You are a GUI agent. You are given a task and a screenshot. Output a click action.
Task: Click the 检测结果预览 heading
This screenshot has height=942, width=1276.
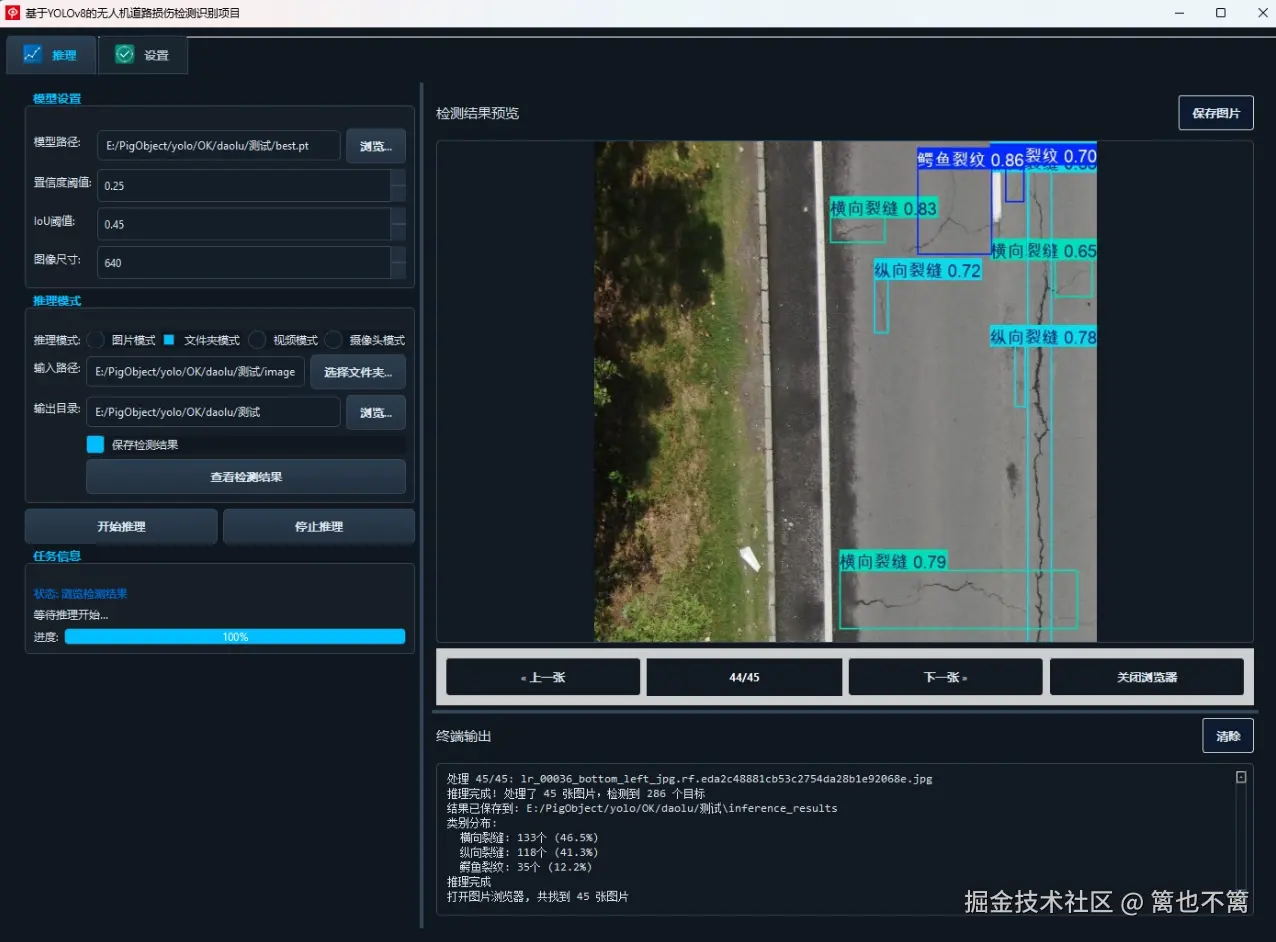tap(477, 113)
